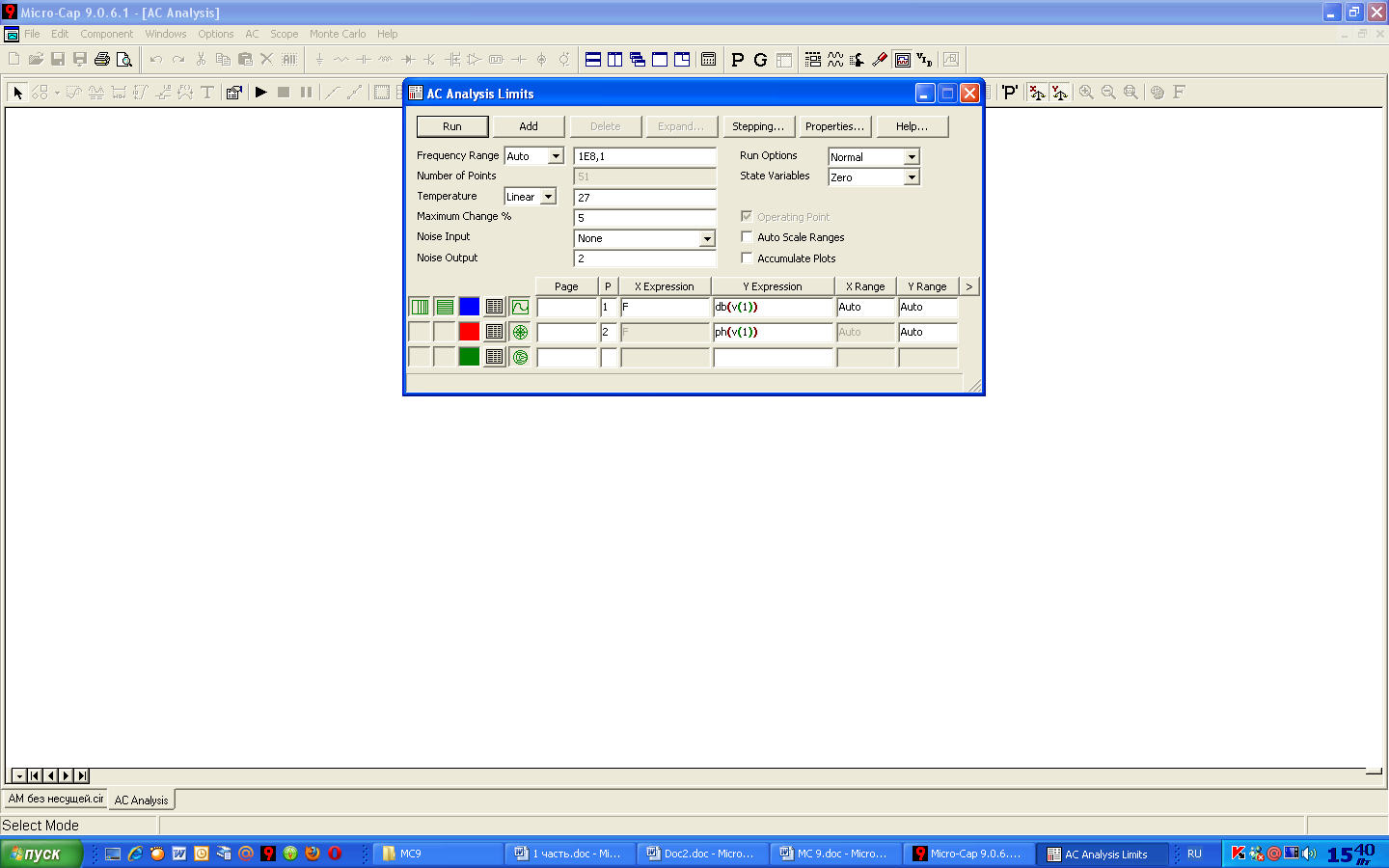This screenshot has height=868, width=1389.
Task: Click the red color swatch for ph(v(1))
Action: coord(470,332)
